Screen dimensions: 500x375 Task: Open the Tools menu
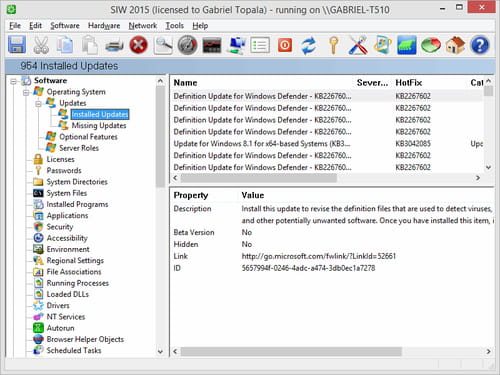pyautogui.click(x=175, y=26)
